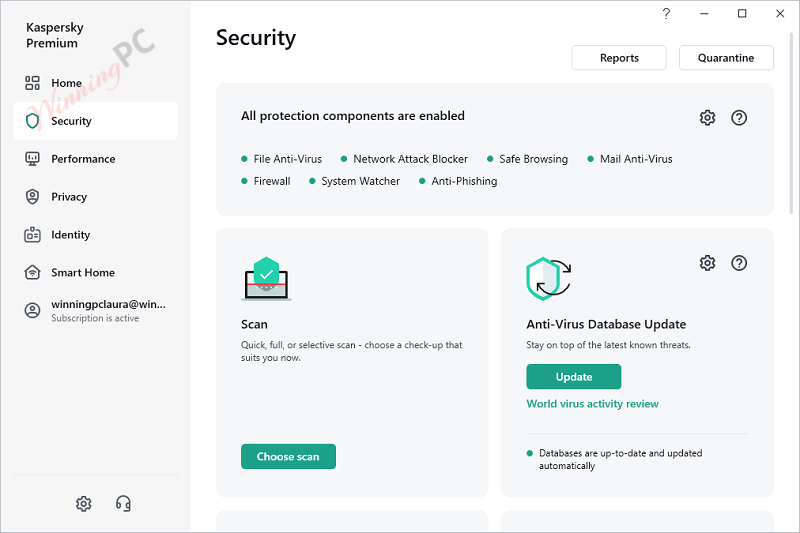Open the Quarantine window
The width and height of the screenshot is (800, 533).
click(x=726, y=58)
